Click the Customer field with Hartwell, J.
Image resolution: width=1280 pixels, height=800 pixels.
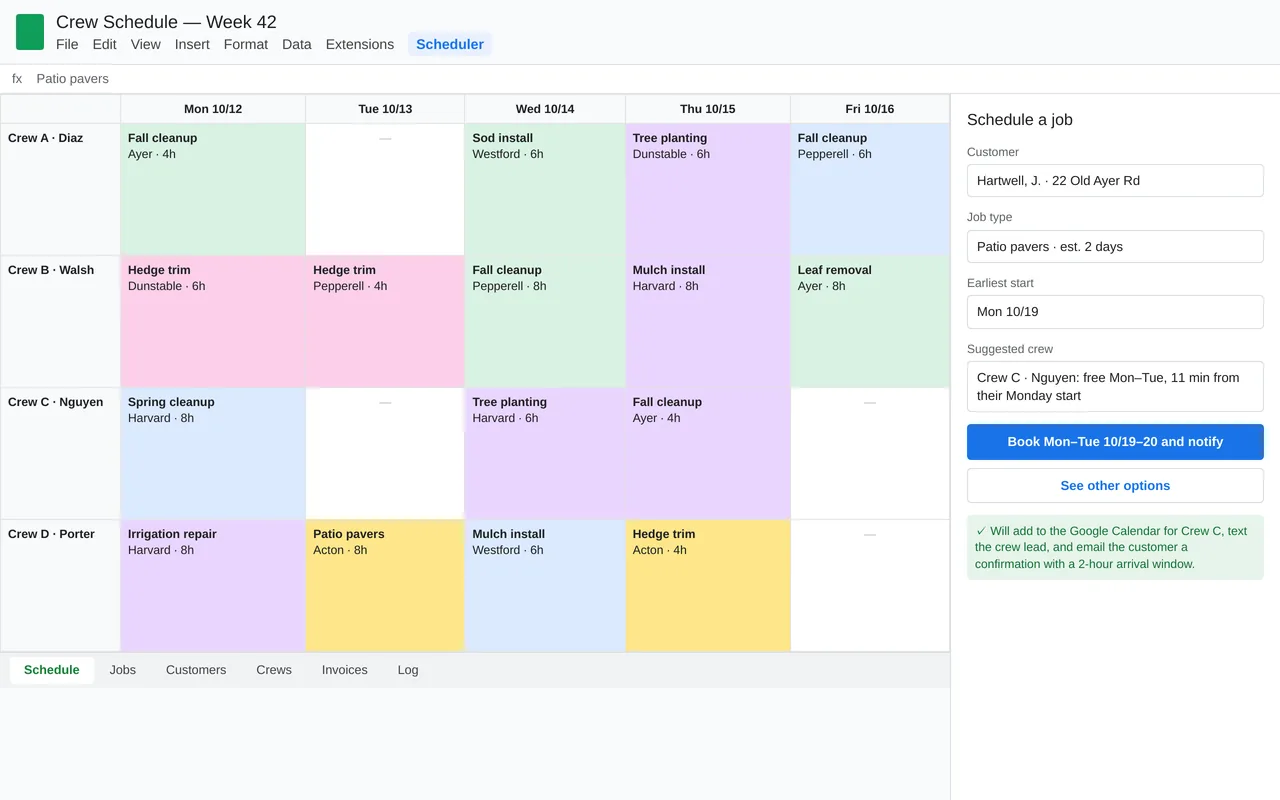1115,181
